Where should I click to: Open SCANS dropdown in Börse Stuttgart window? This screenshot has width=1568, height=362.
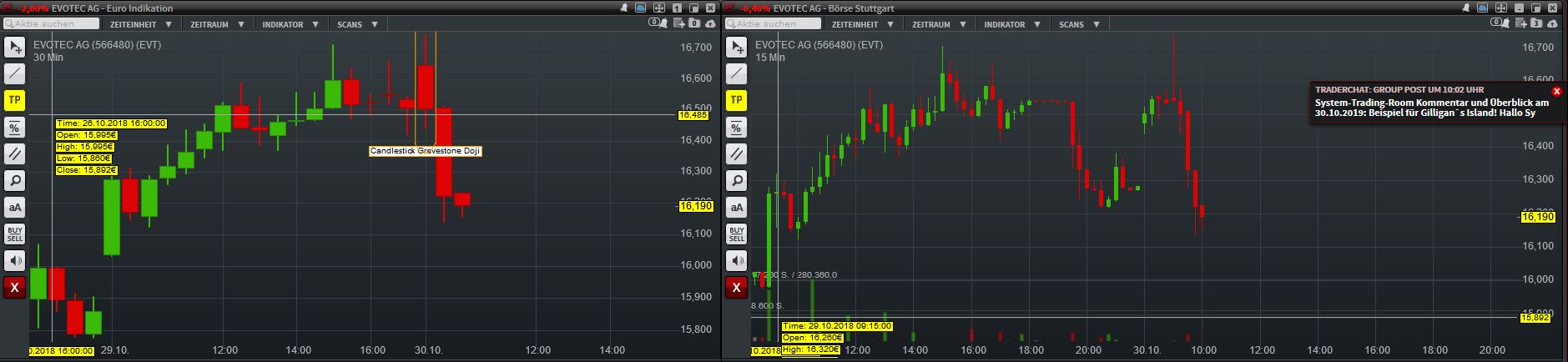[1079, 24]
